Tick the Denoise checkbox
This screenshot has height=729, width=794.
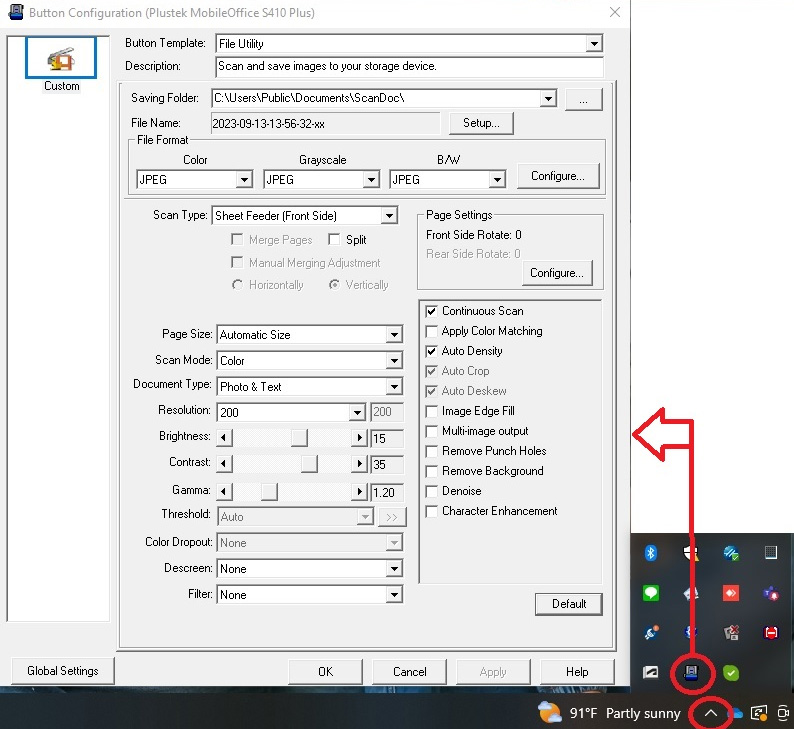(x=432, y=491)
